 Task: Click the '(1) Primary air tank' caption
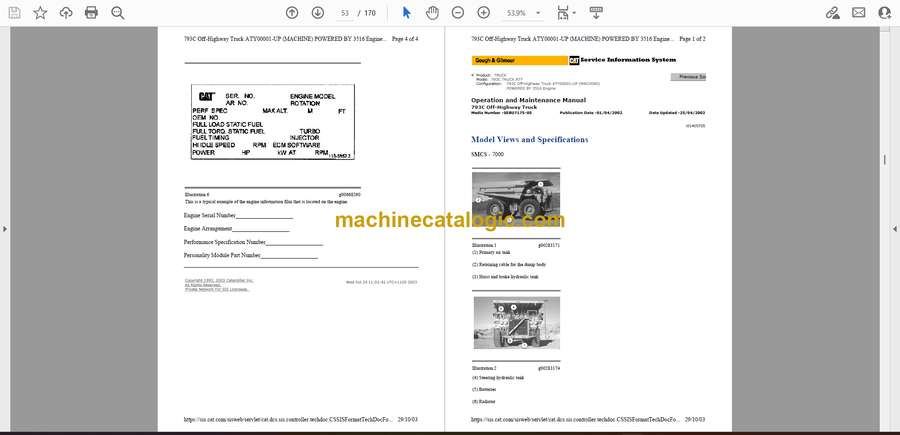click(x=491, y=253)
